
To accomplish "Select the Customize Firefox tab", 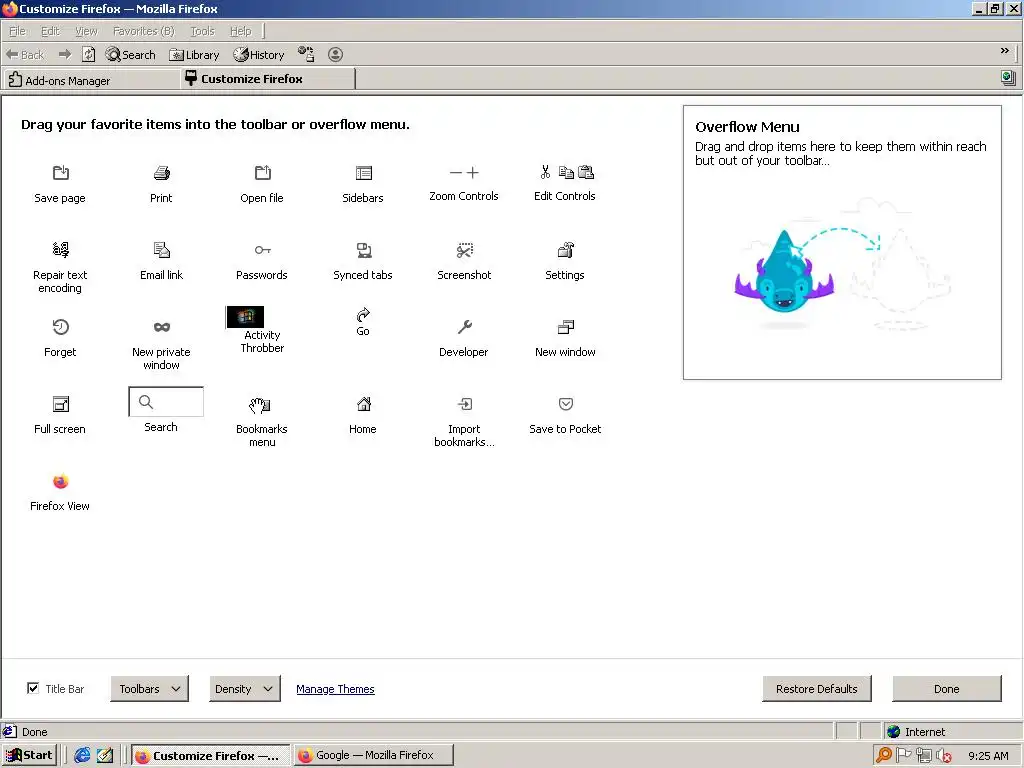I will tap(268, 79).
